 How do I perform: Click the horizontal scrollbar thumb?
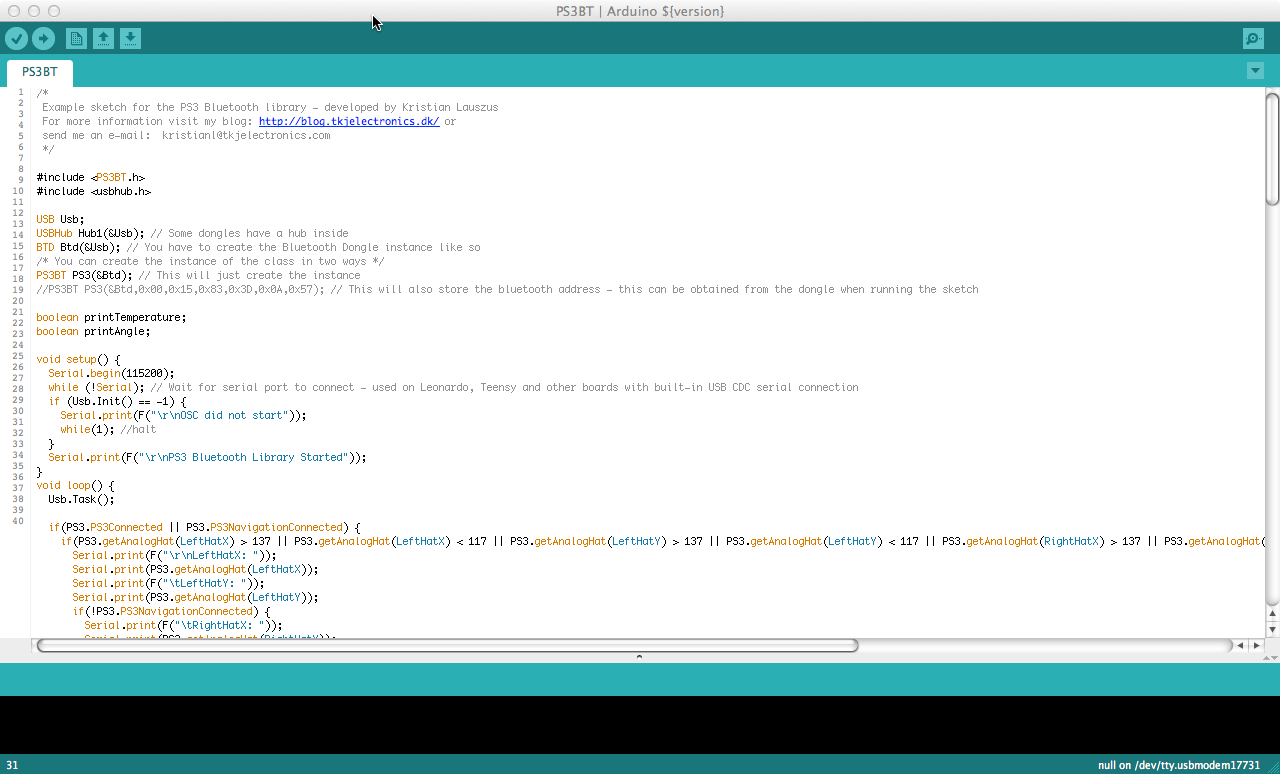click(447, 645)
